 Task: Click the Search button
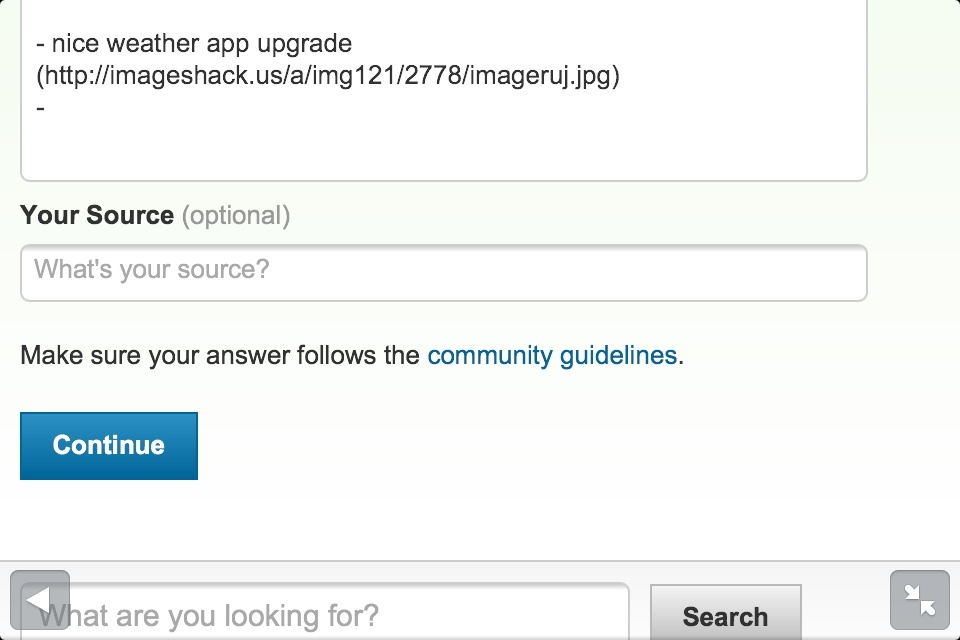pos(726,613)
